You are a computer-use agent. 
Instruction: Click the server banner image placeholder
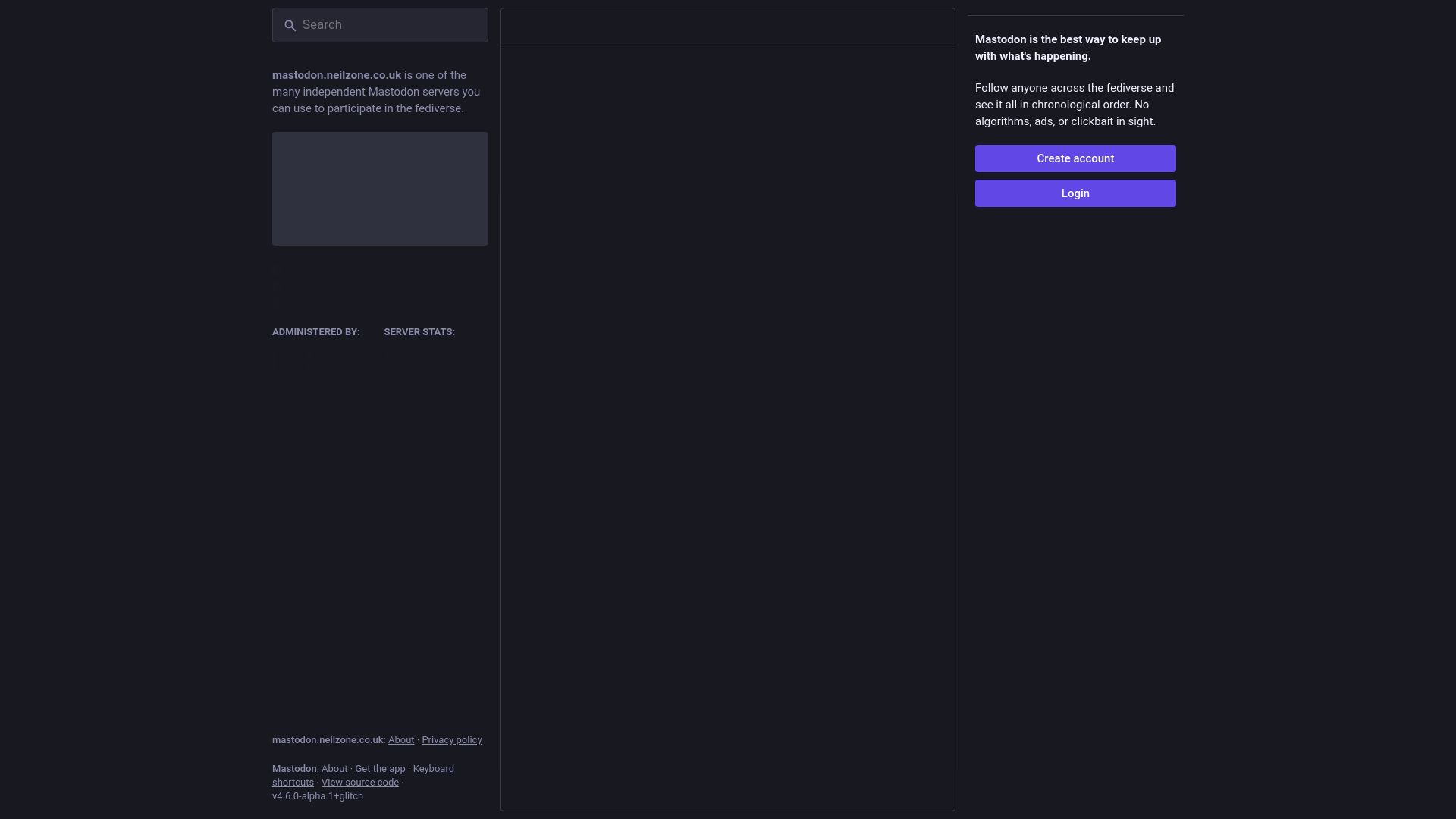pyautogui.click(x=380, y=189)
